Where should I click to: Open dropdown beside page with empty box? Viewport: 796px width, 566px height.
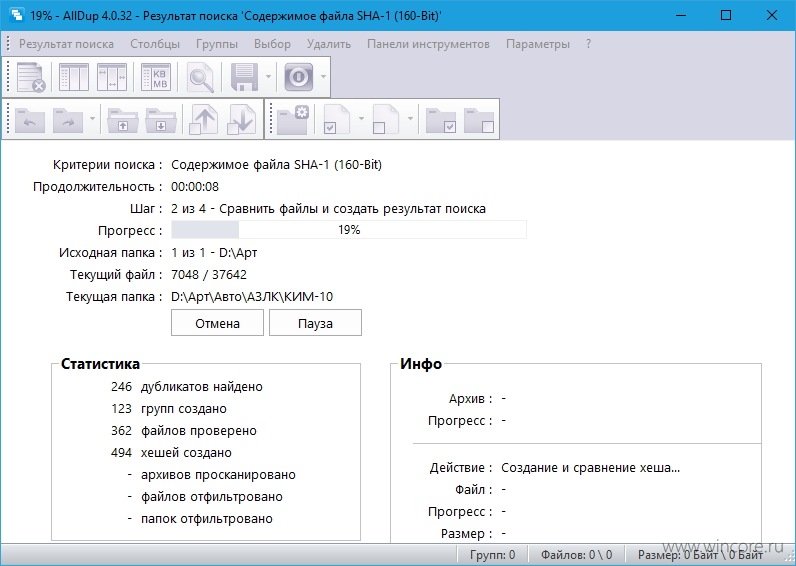[410, 120]
